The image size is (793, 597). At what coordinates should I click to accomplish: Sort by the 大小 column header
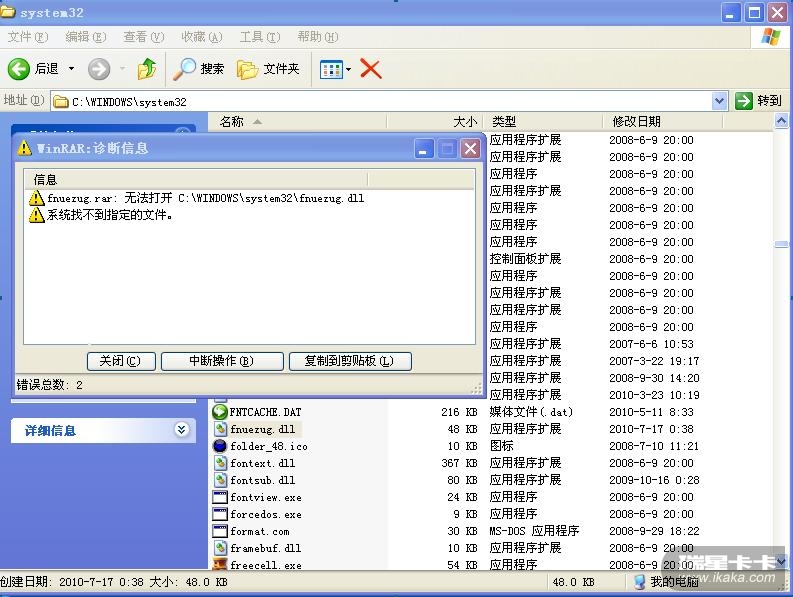(435, 121)
